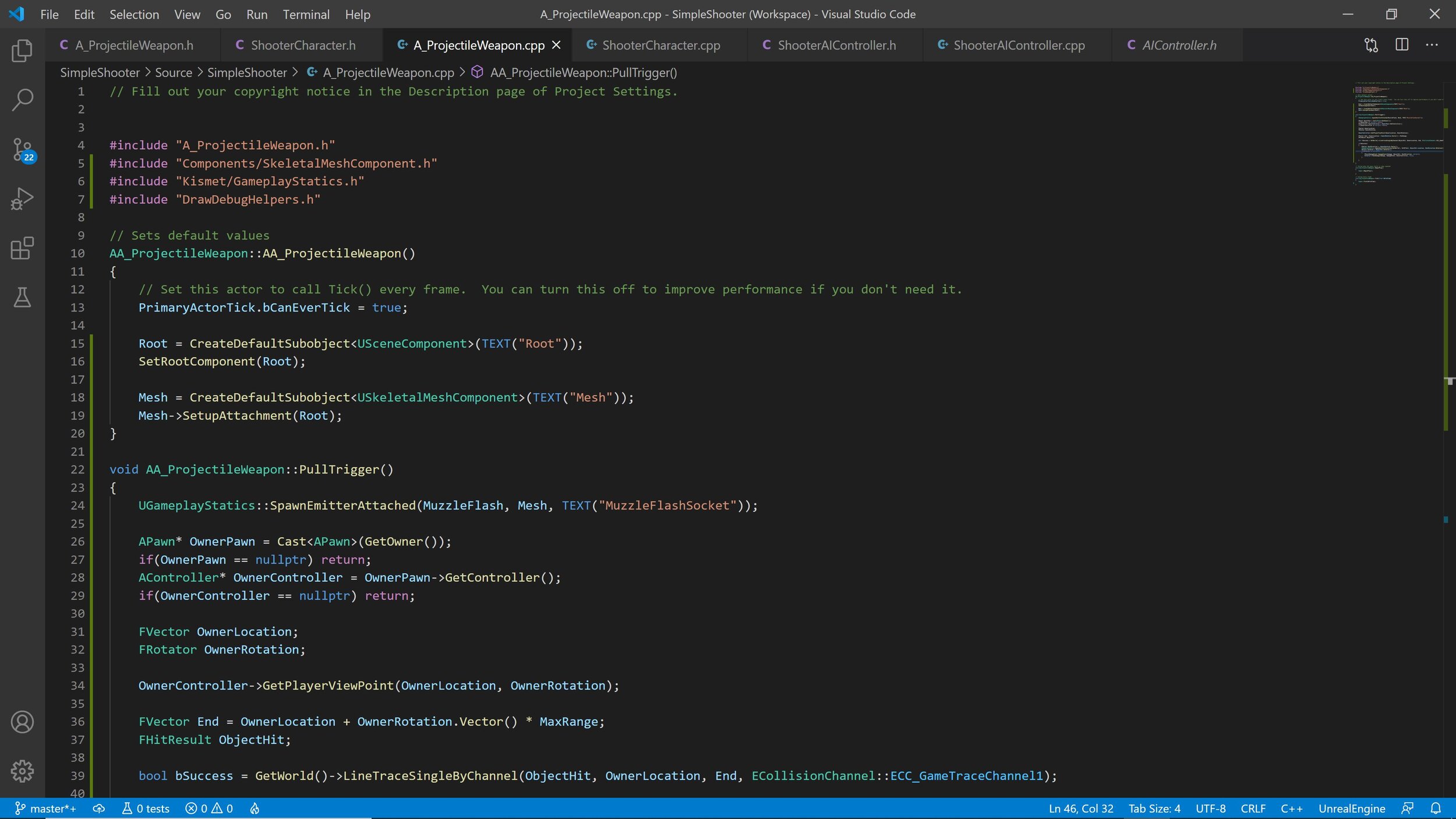The height and width of the screenshot is (819, 1456).
Task: Open the View menu
Action: (187, 14)
